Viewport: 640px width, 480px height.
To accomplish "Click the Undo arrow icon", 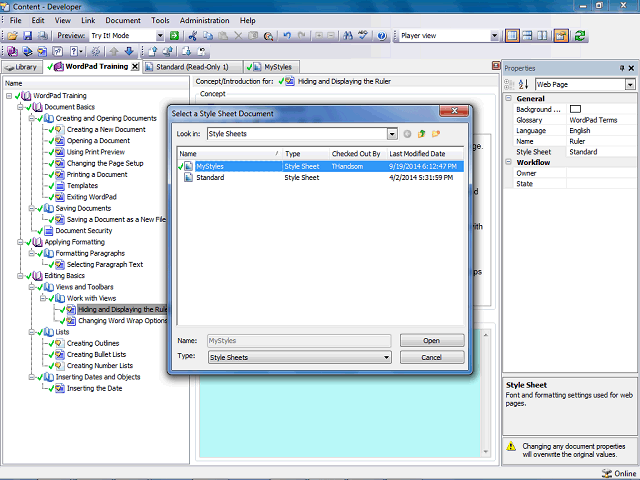I will click(287, 36).
